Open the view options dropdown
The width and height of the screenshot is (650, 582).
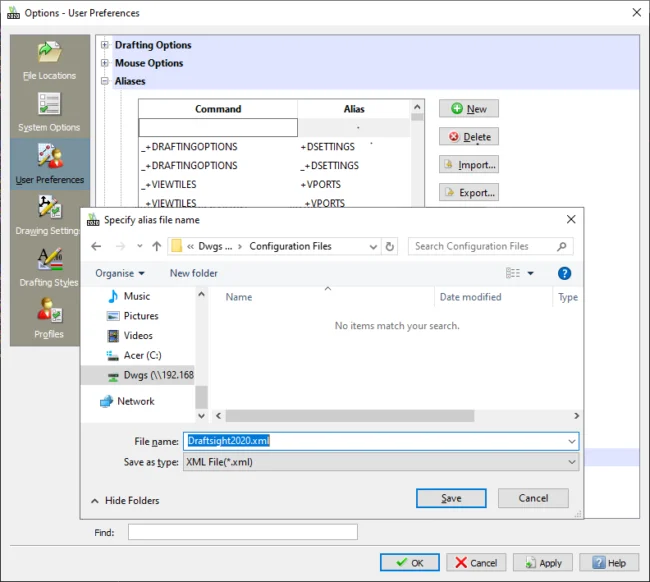(530, 273)
